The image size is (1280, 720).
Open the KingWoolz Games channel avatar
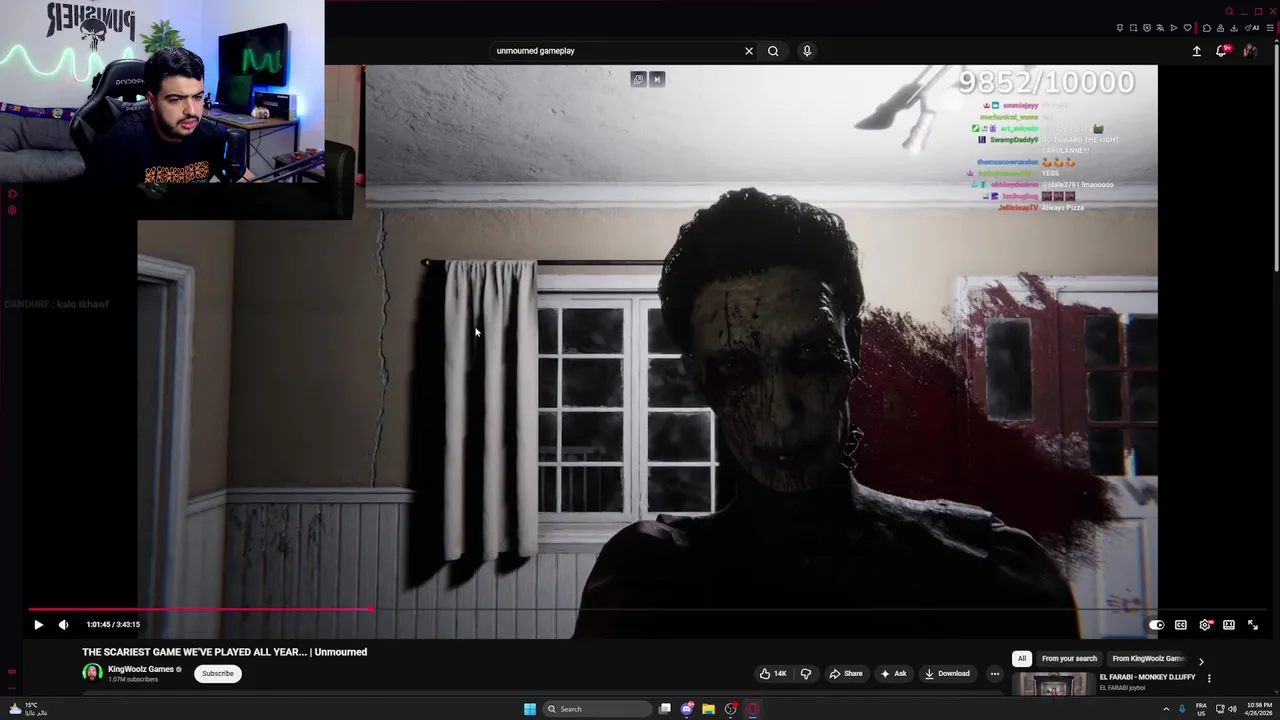click(x=92, y=673)
